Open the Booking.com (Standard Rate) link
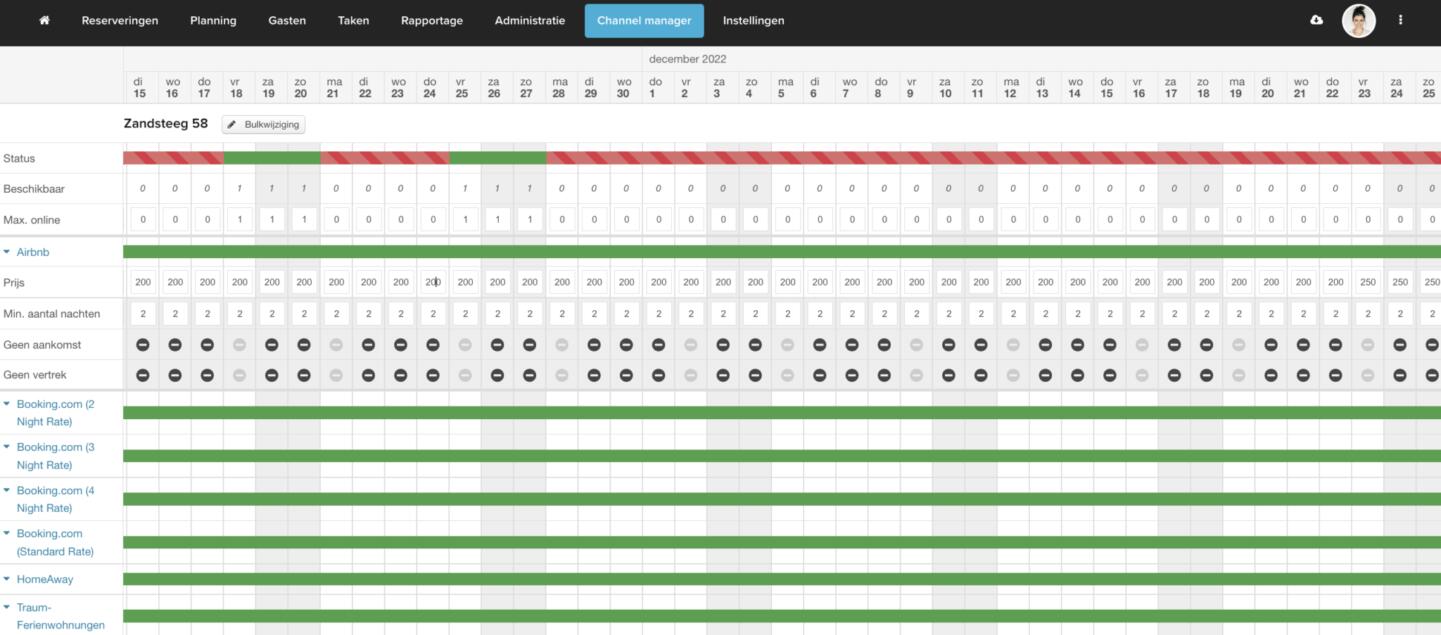This screenshot has height=635, width=1441. 55,543
